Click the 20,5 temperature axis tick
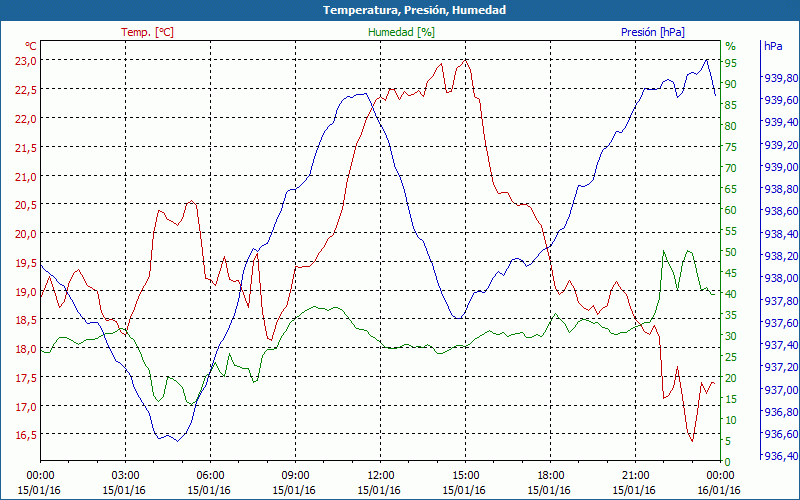800x500 pixels. pos(26,205)
